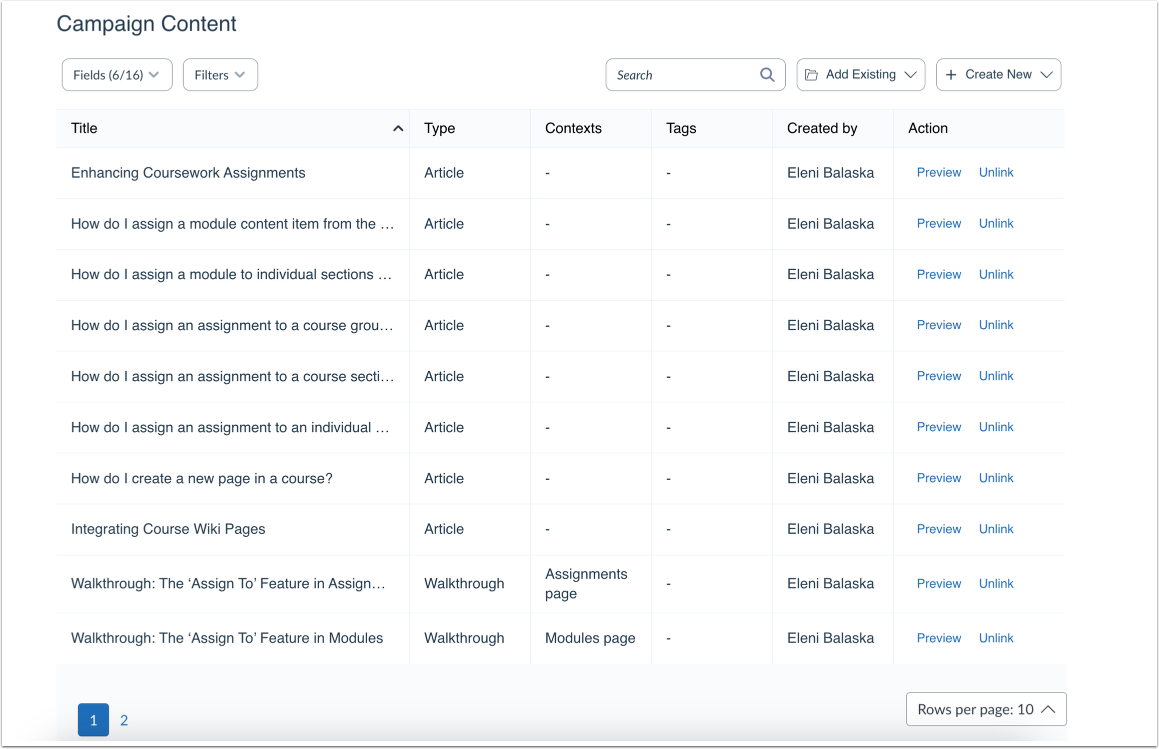Unlink How do I create a new page
The width and height of the screenshot is (1159, 749).
(x=996, y=478)
